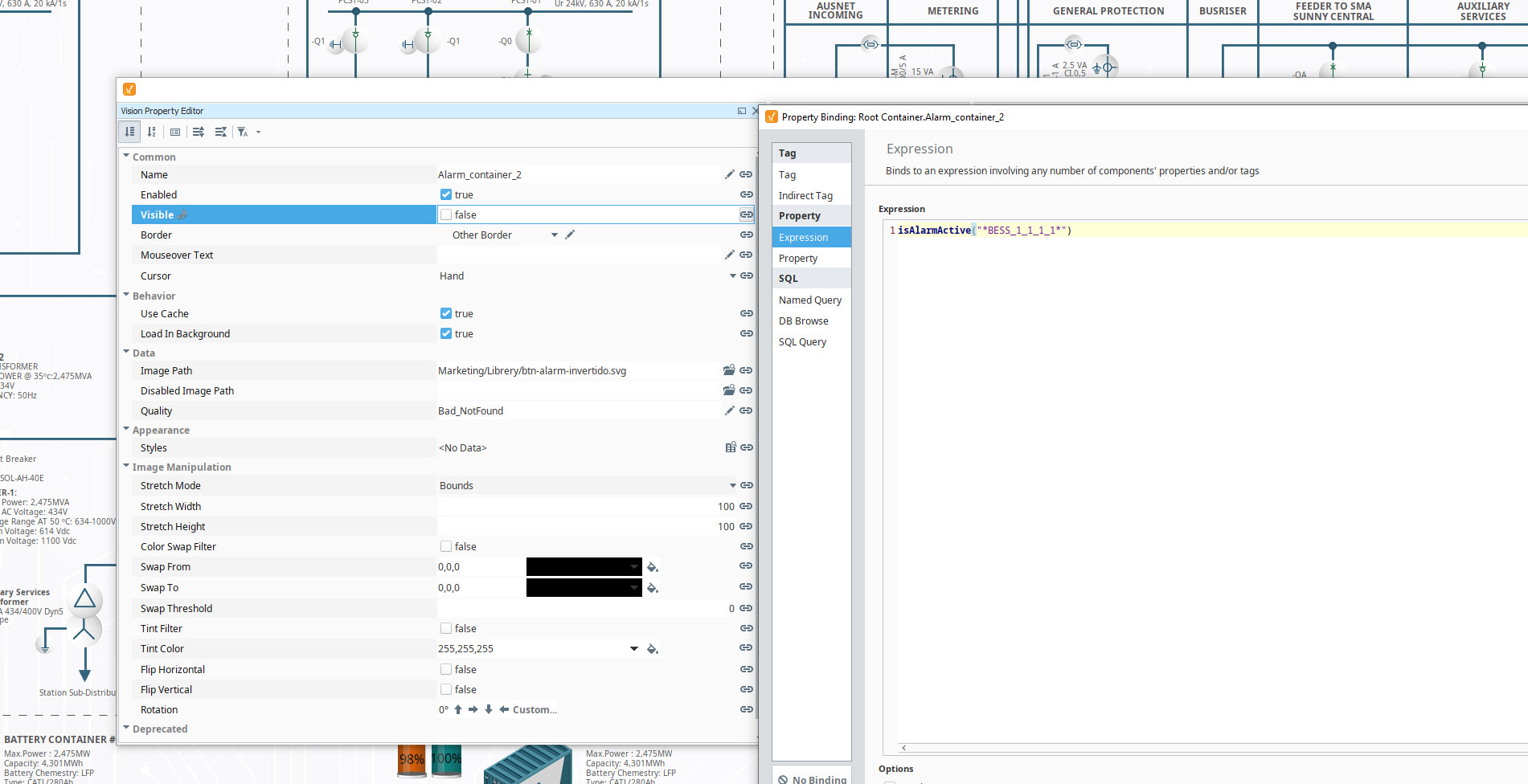The height and width of the screenshot is (784, 1528).
Task: Set rotation with the left arrow
Action: pyautogui.click(x=504, y=709)
